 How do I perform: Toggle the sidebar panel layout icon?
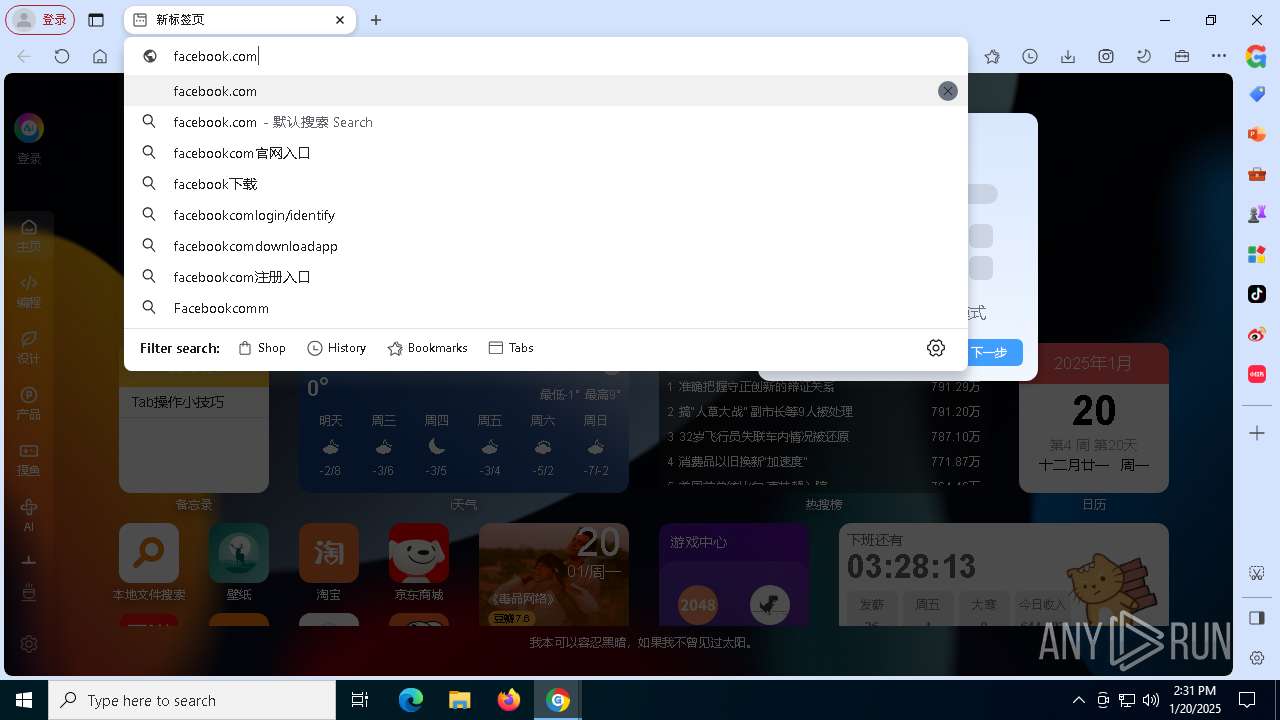pos(1257,618)
